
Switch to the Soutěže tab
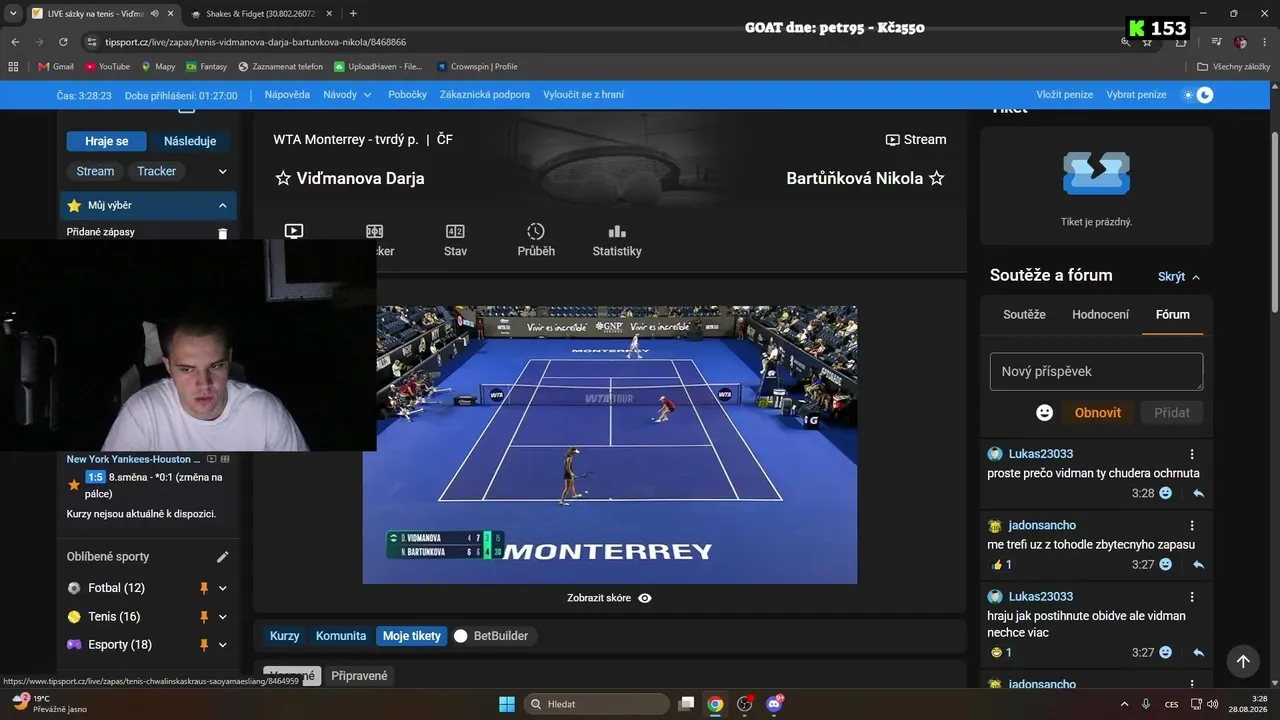[1024, 314]
